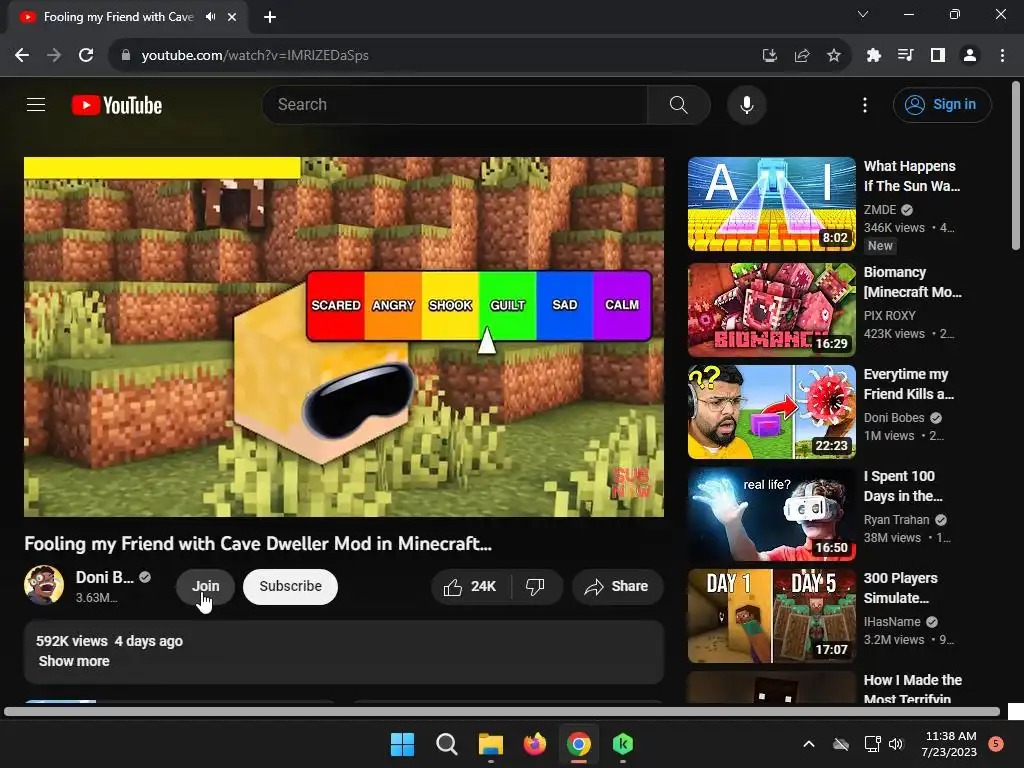Viewport: 1024px width, 768px height.
Task: Click the '300 Players Simulate...' title
Action: click(x=901, y=588)
